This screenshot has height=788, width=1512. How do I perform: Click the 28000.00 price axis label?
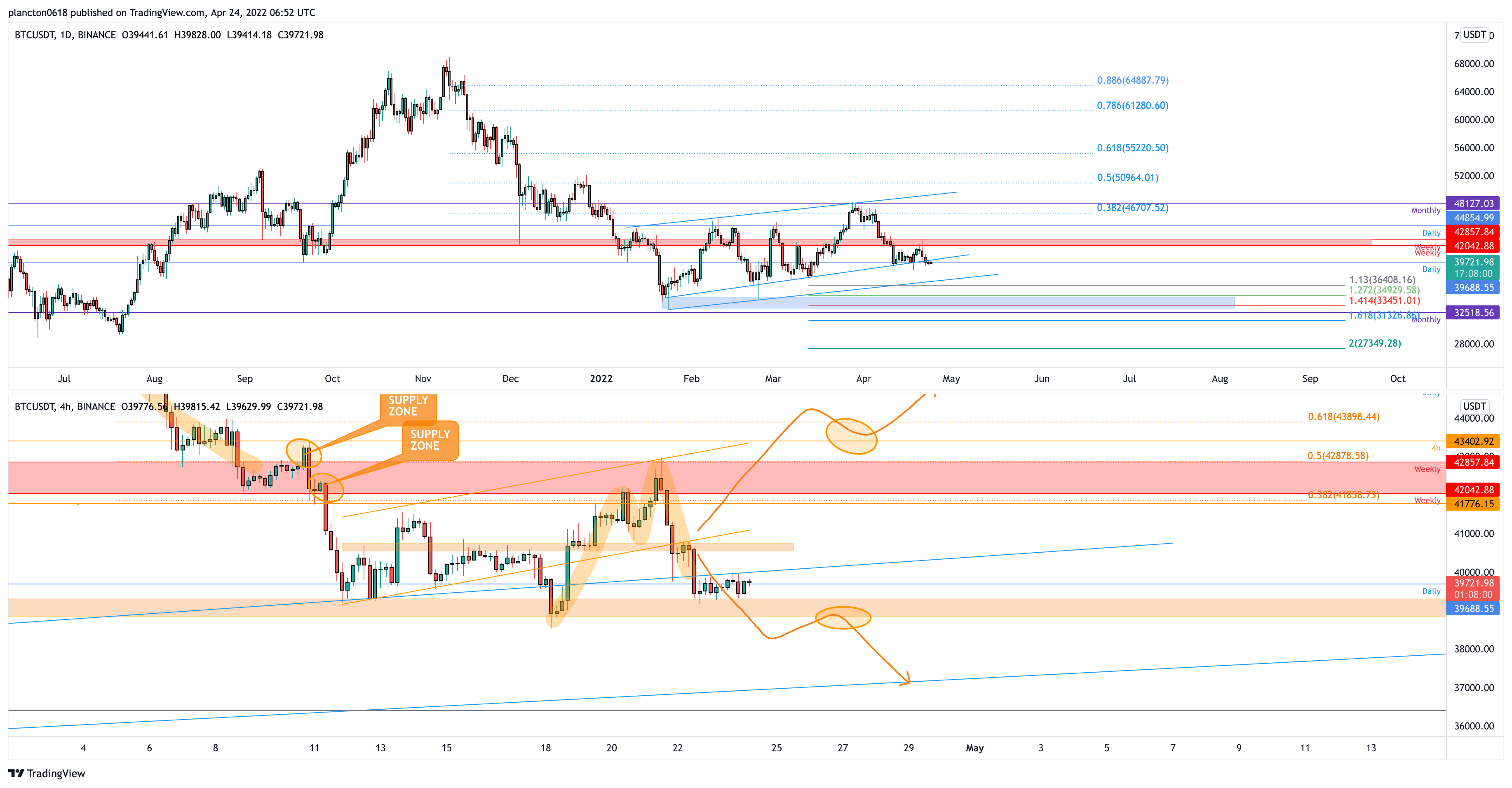pyautogui.click(x=1474, y=344)
